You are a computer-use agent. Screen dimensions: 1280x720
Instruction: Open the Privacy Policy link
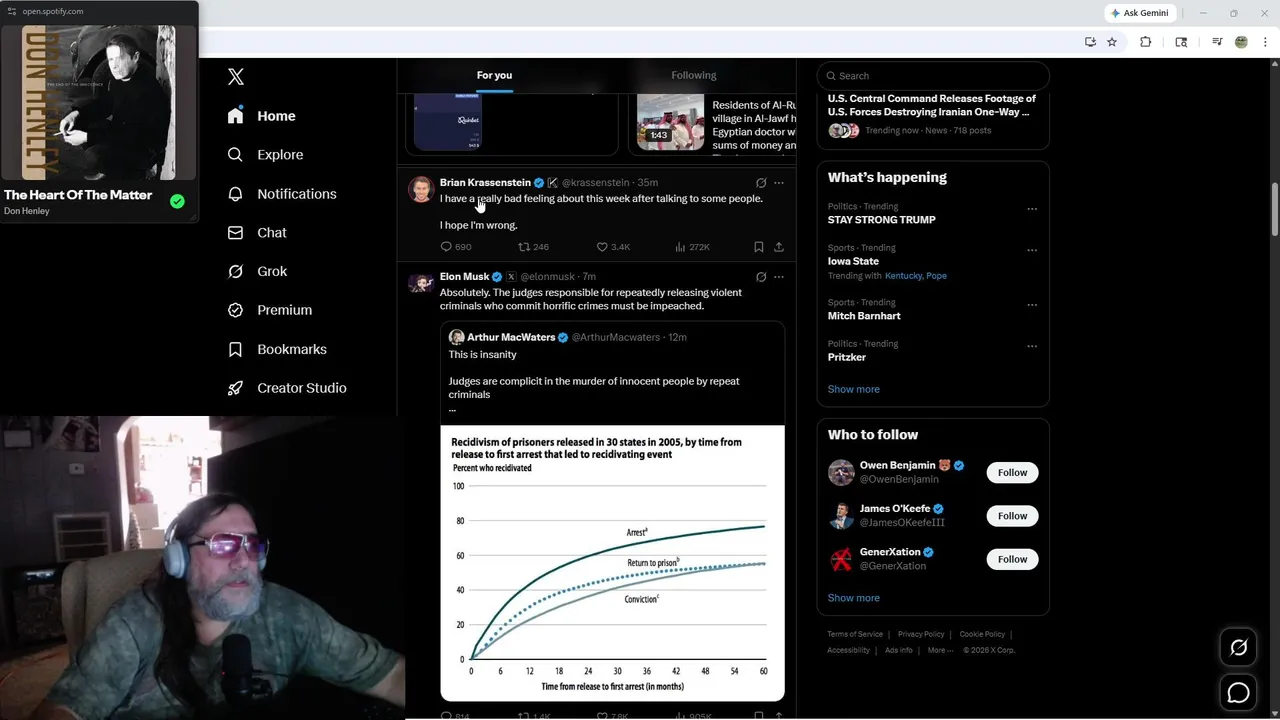coord(921,634)
